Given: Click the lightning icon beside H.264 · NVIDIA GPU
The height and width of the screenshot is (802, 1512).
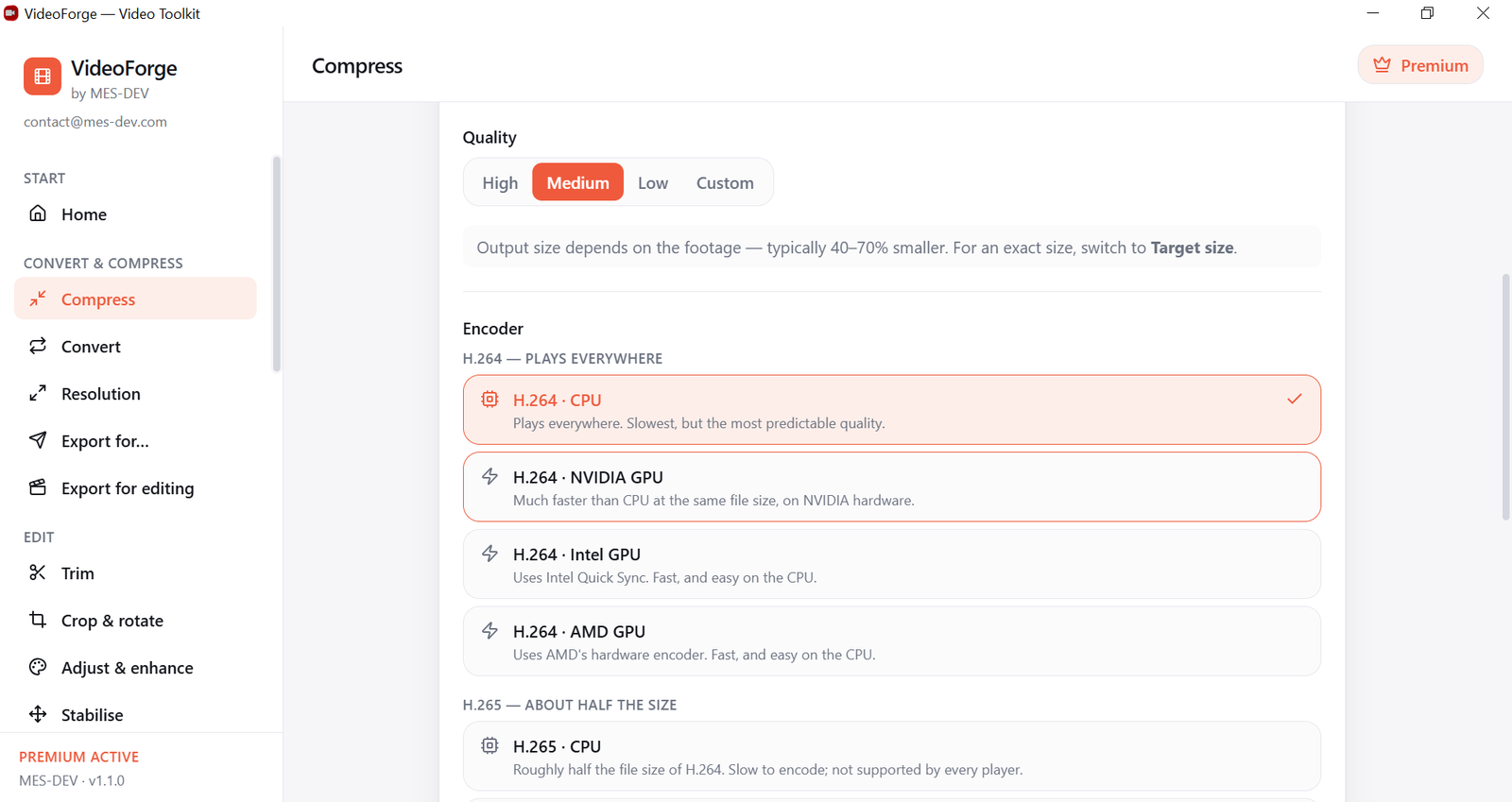Looking at the screenshot, I should 490,476.
